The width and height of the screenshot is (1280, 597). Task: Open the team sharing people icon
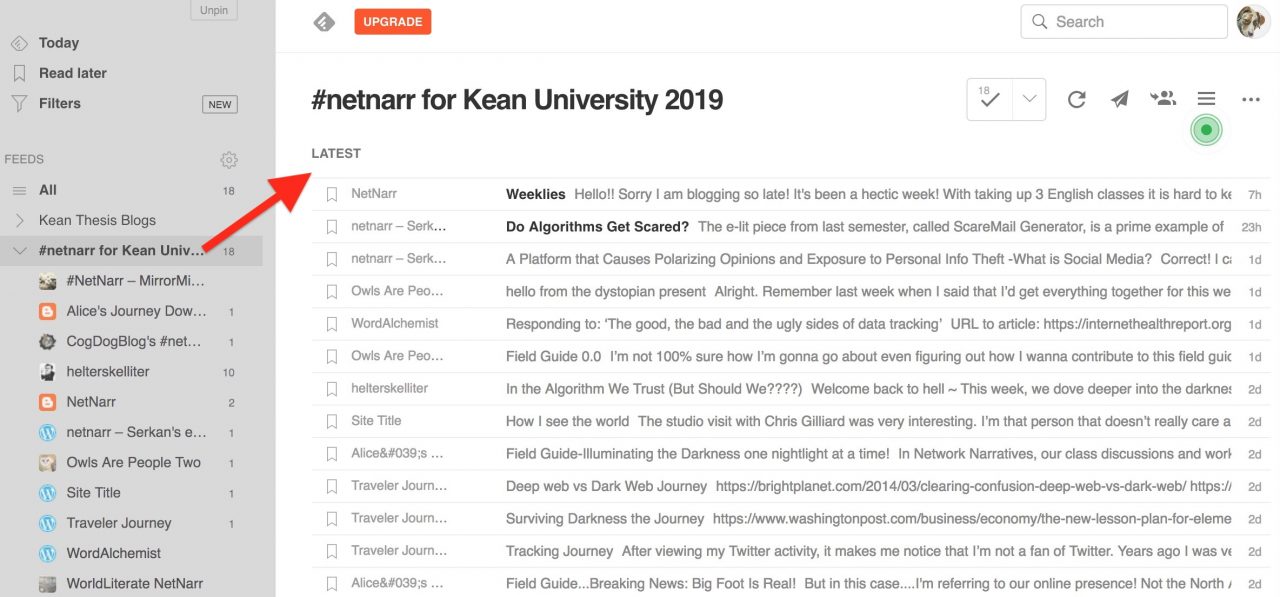pos(1163,98)
